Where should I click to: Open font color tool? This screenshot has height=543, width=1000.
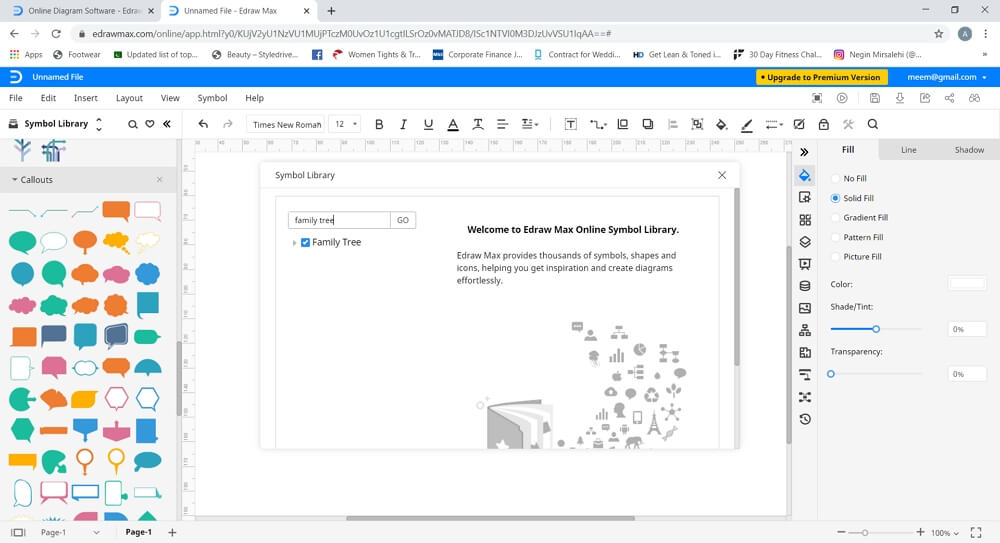point(453,124)
